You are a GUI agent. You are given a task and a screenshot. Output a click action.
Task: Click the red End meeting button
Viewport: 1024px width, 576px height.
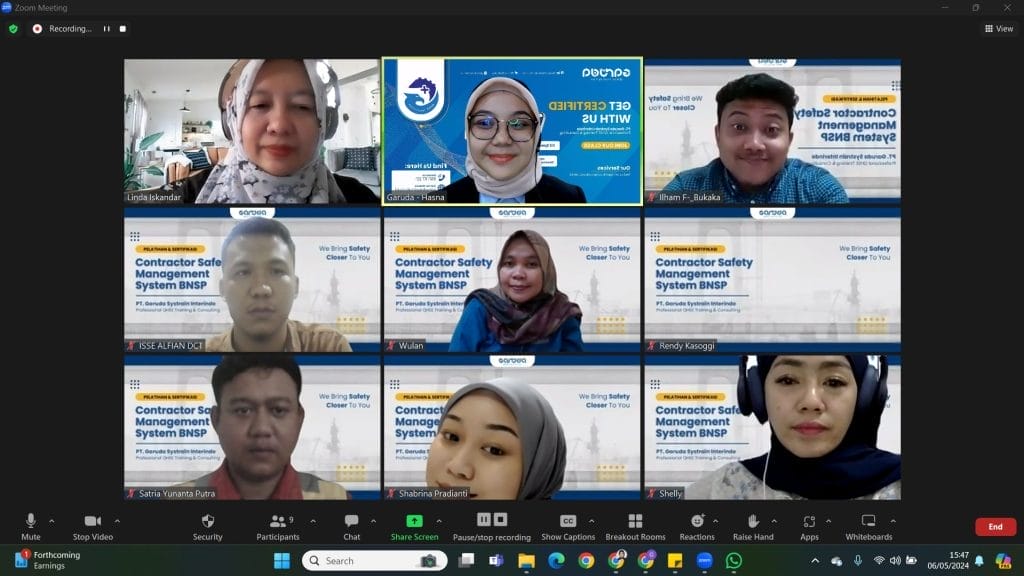[995, 527]
